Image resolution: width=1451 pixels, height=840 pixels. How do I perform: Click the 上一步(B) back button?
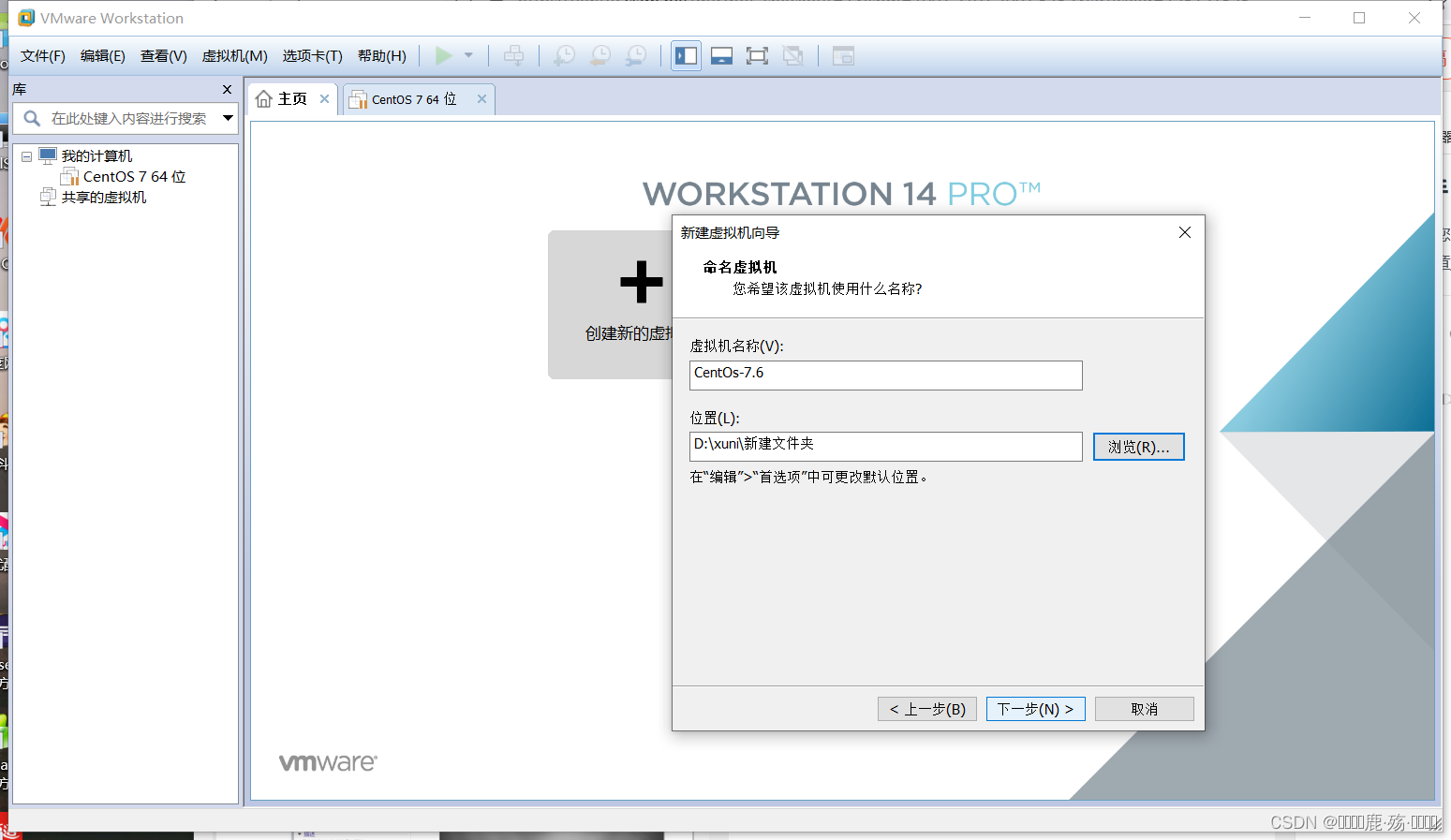coord(927,709)
